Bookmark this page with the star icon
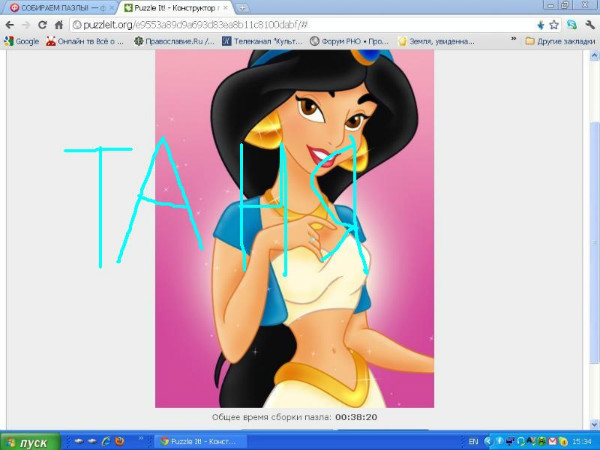Screen dimensions: 600x450 [553, 24]
